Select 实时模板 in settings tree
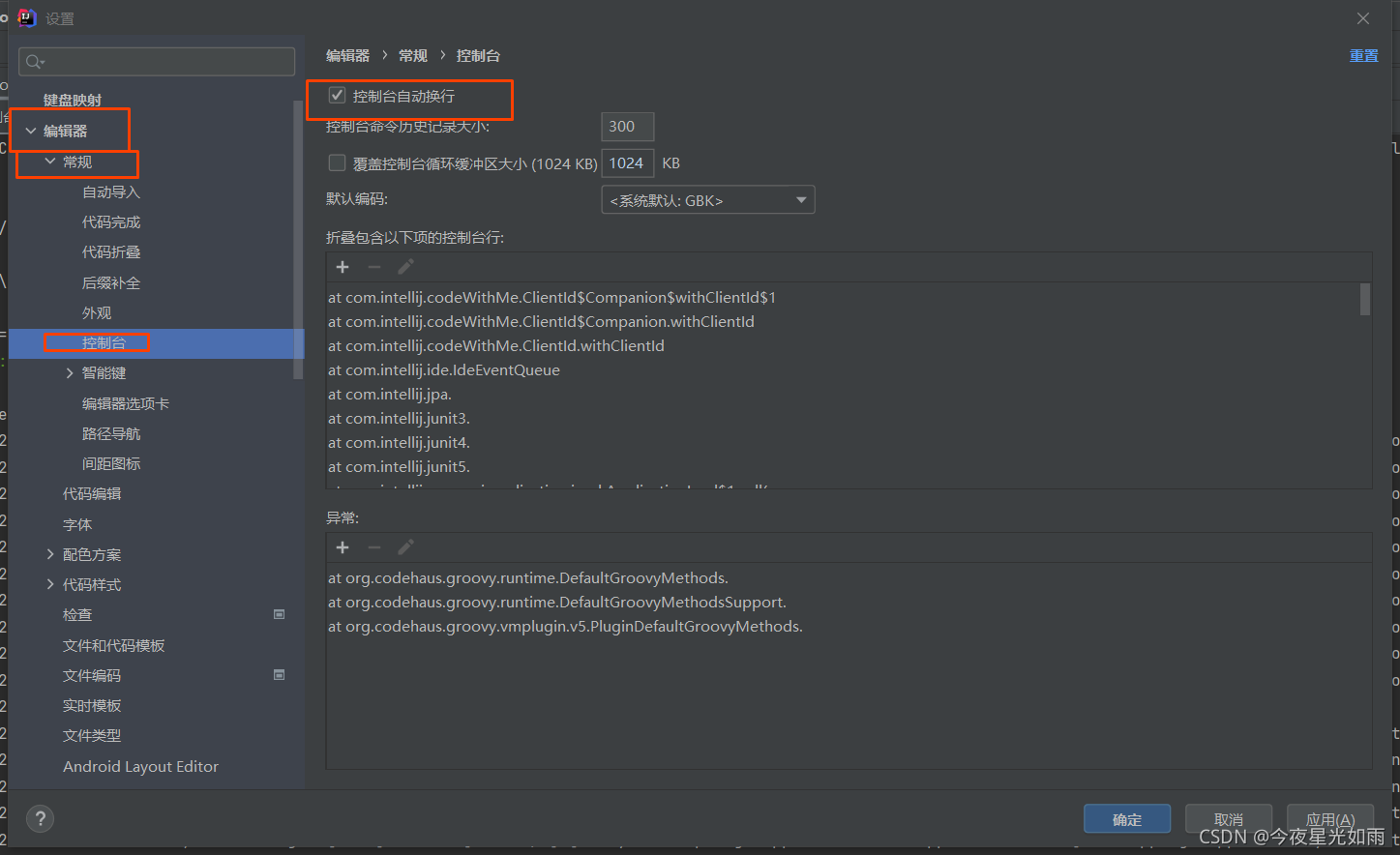This screenshot has width=1400, height=855. (92, 706)
